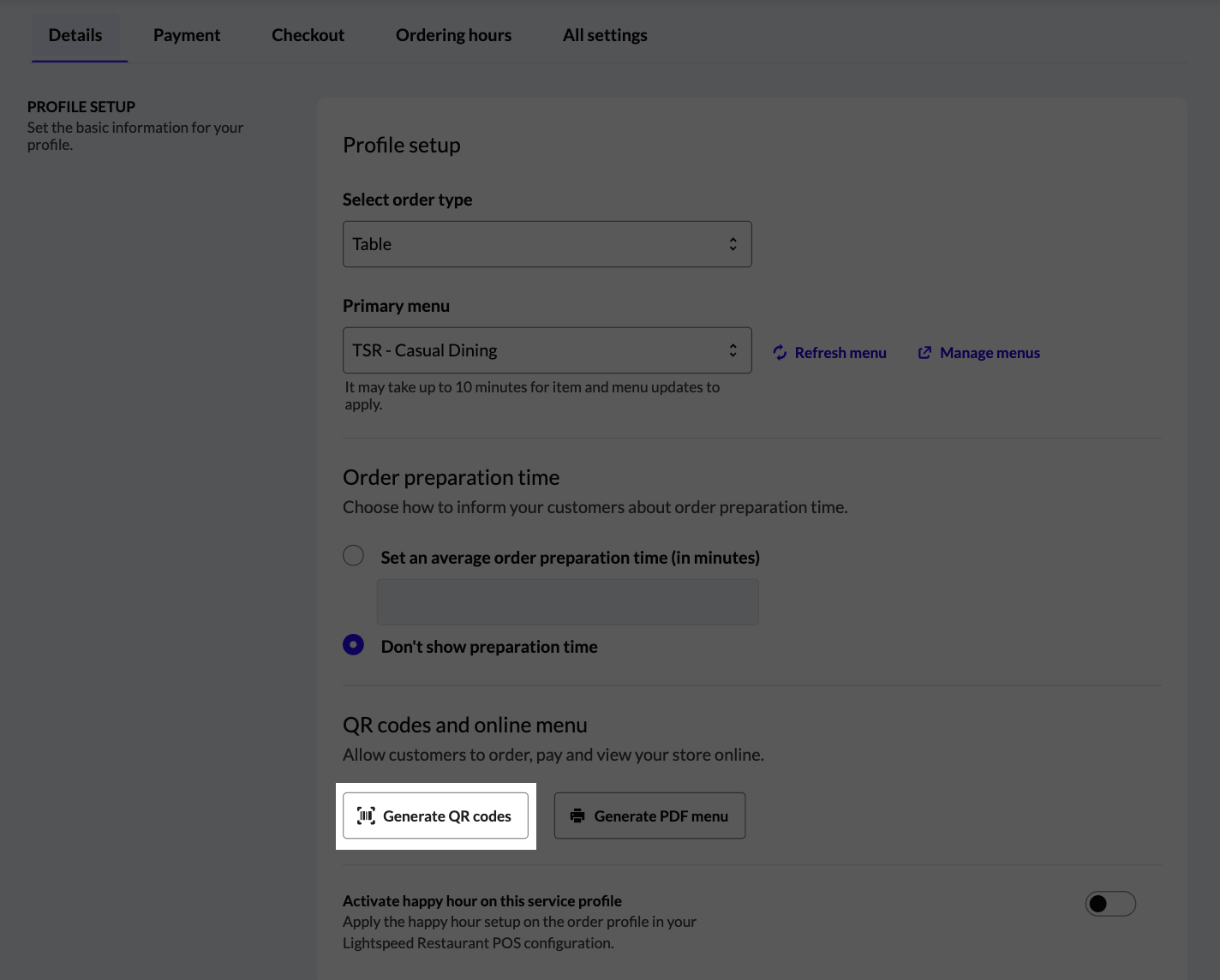Open the Select order type dropdown
1220x980 pixels.
click(x=547, y=243)
